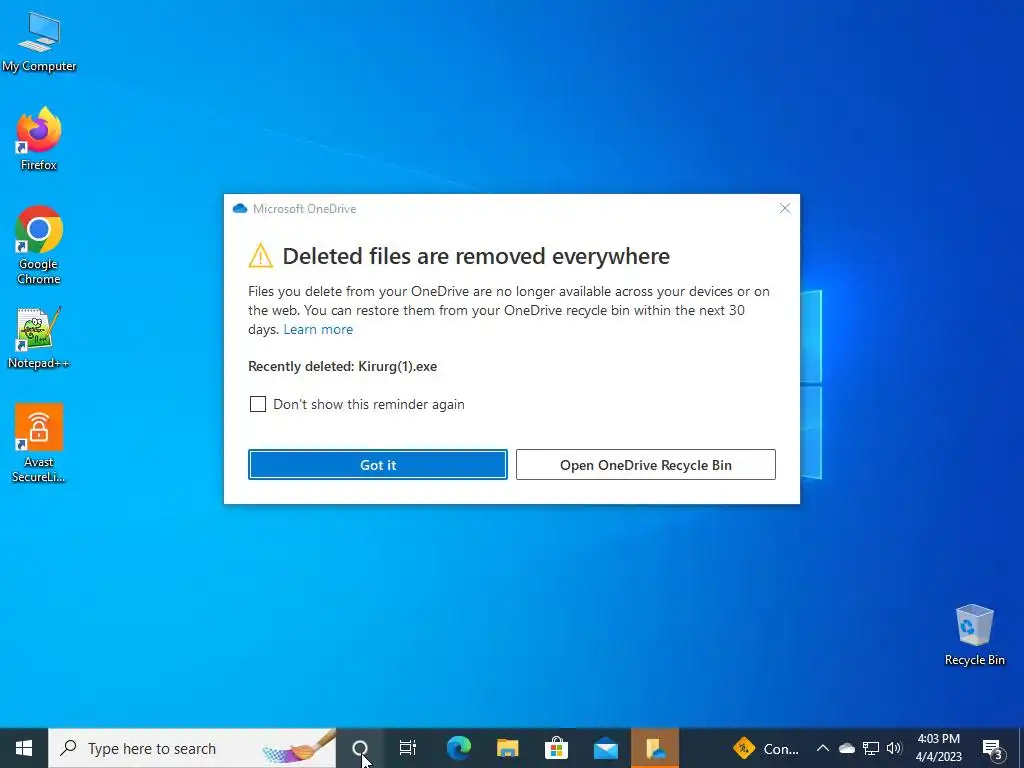Open network status tray icon
The image size is (1024, 768).
[x=871, y=748]
